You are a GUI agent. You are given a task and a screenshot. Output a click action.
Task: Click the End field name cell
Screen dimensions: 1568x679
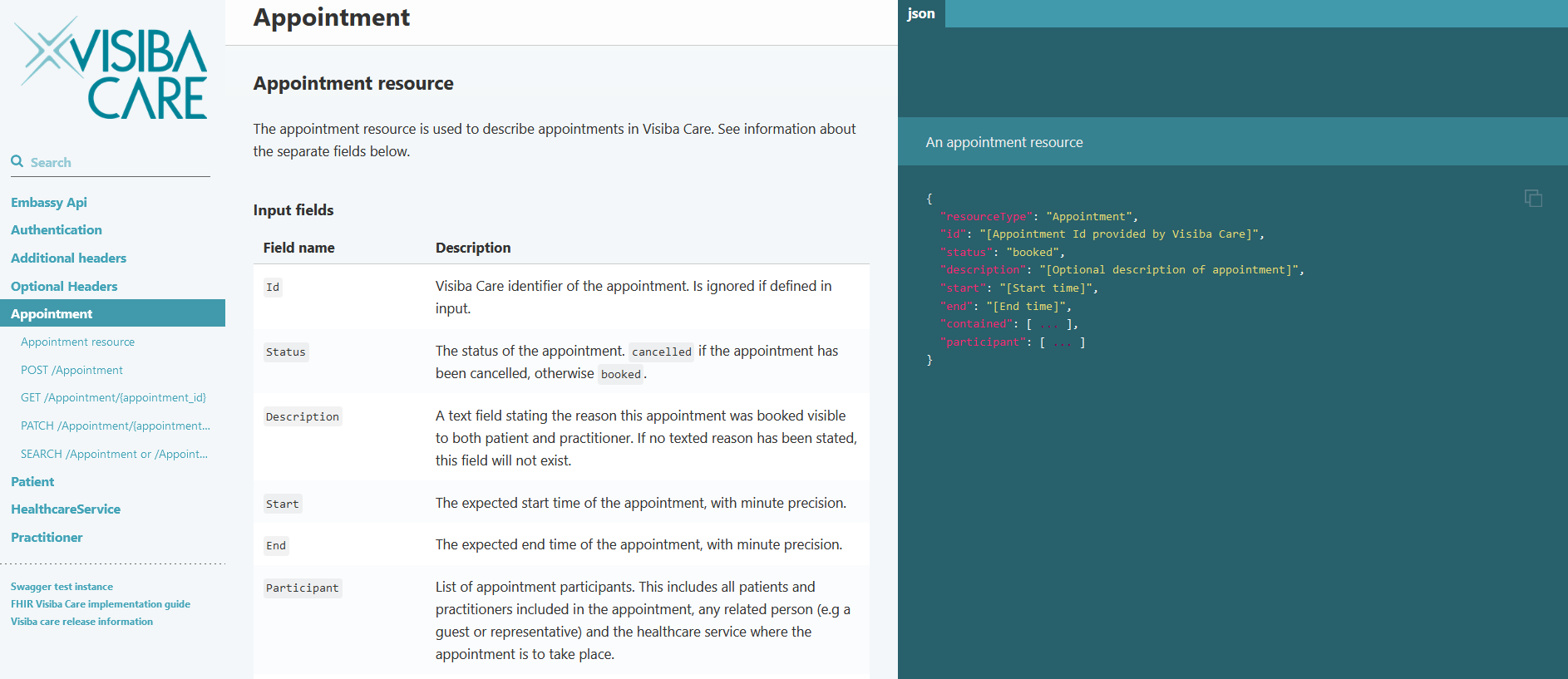(x=276, y=546)
